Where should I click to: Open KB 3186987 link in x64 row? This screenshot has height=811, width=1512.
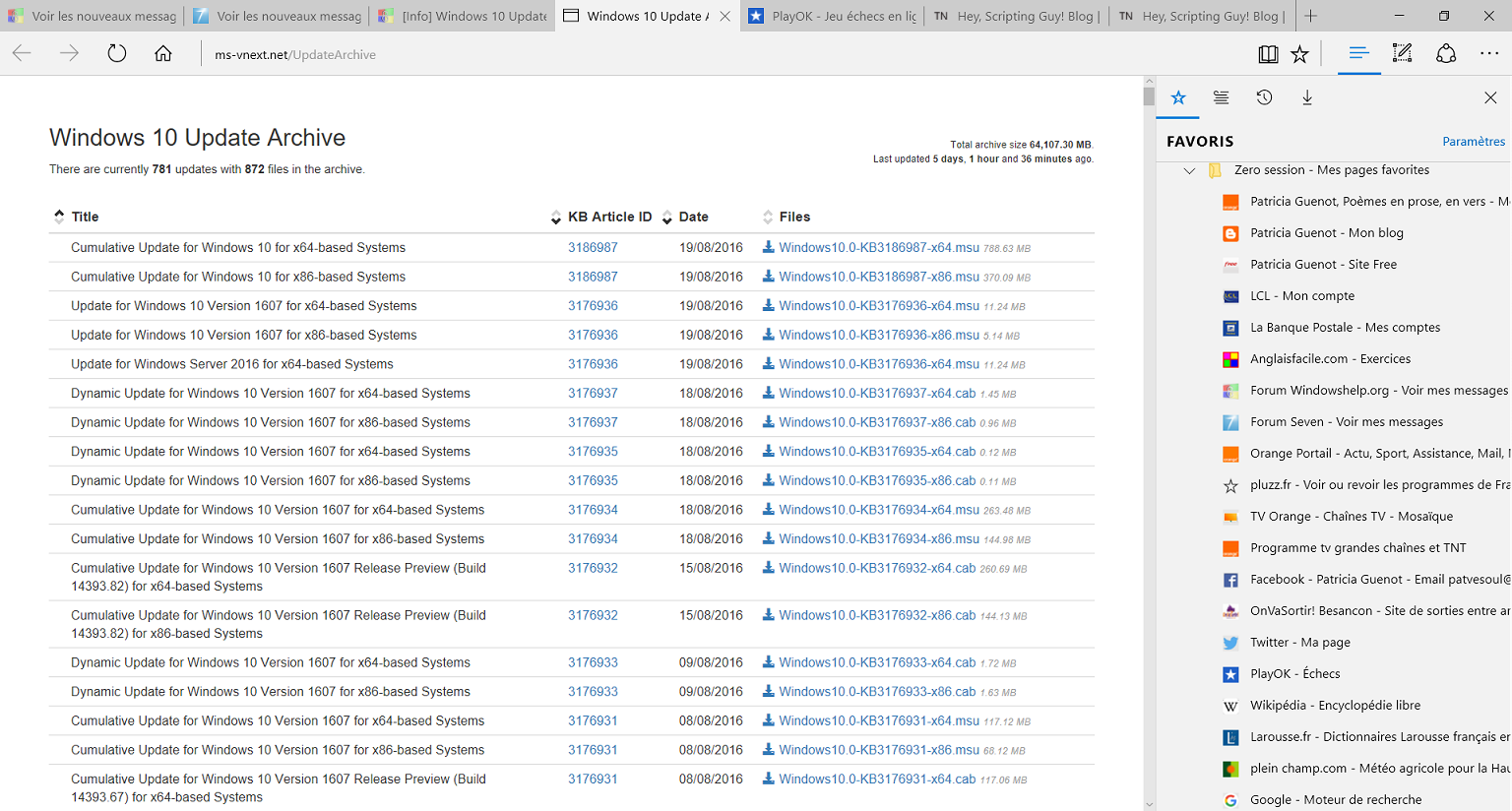pos(593,248)
